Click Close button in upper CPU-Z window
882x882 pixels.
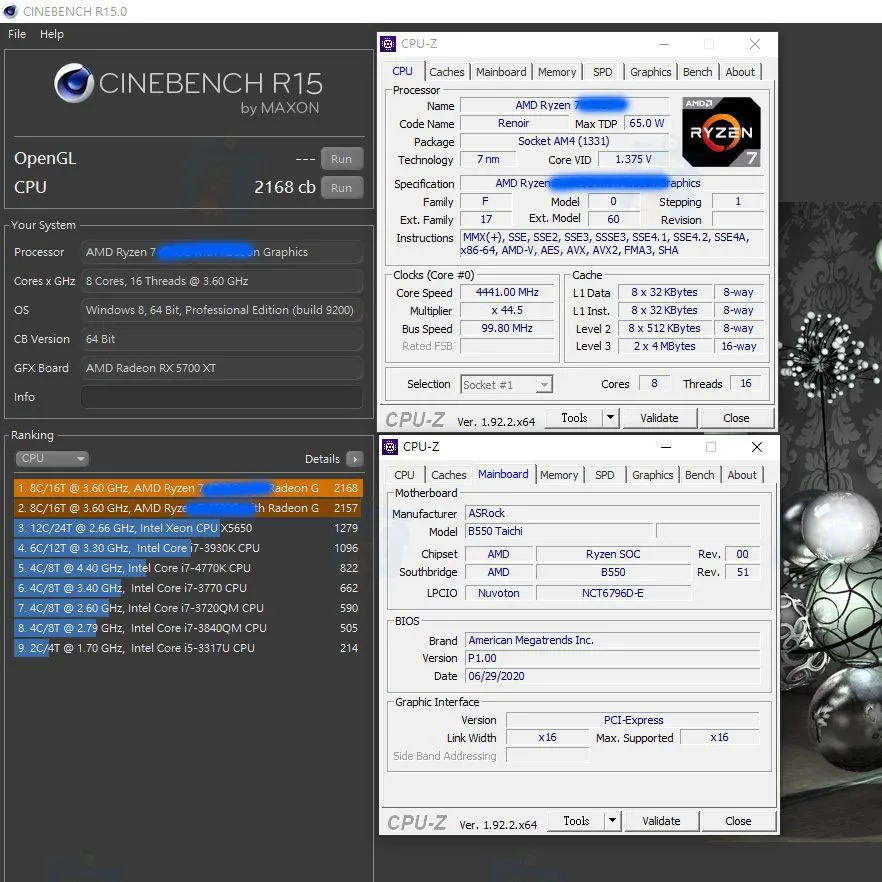click(736, 418)
